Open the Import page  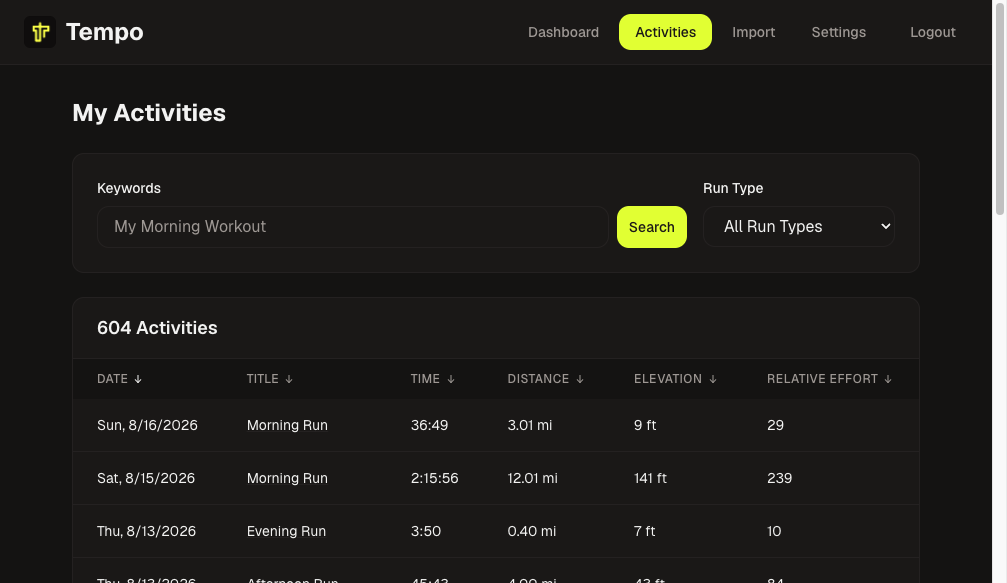753,32
